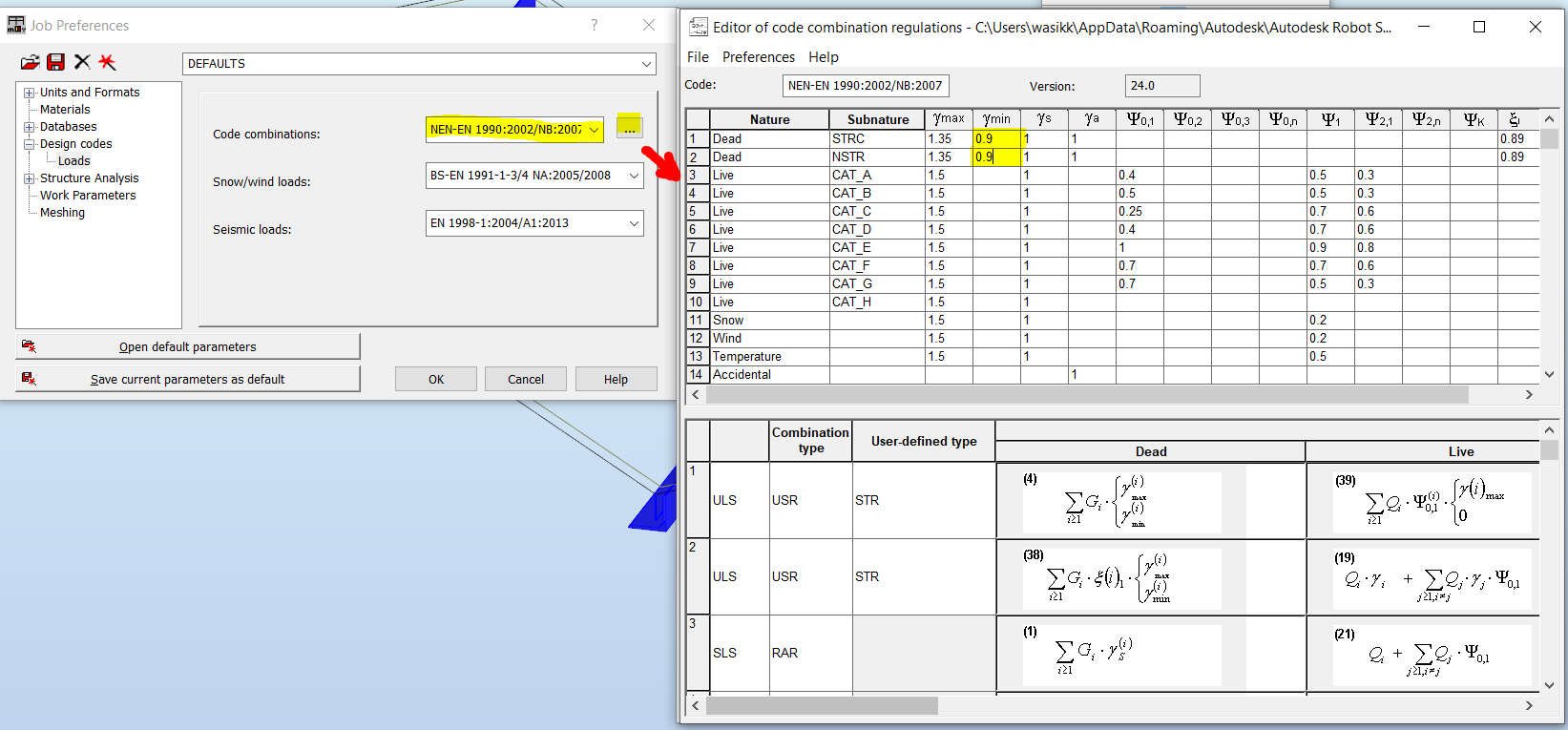Screen dimensions: 1568x730
Task: Select the CAT_H subnature cell
Action: 878,302
